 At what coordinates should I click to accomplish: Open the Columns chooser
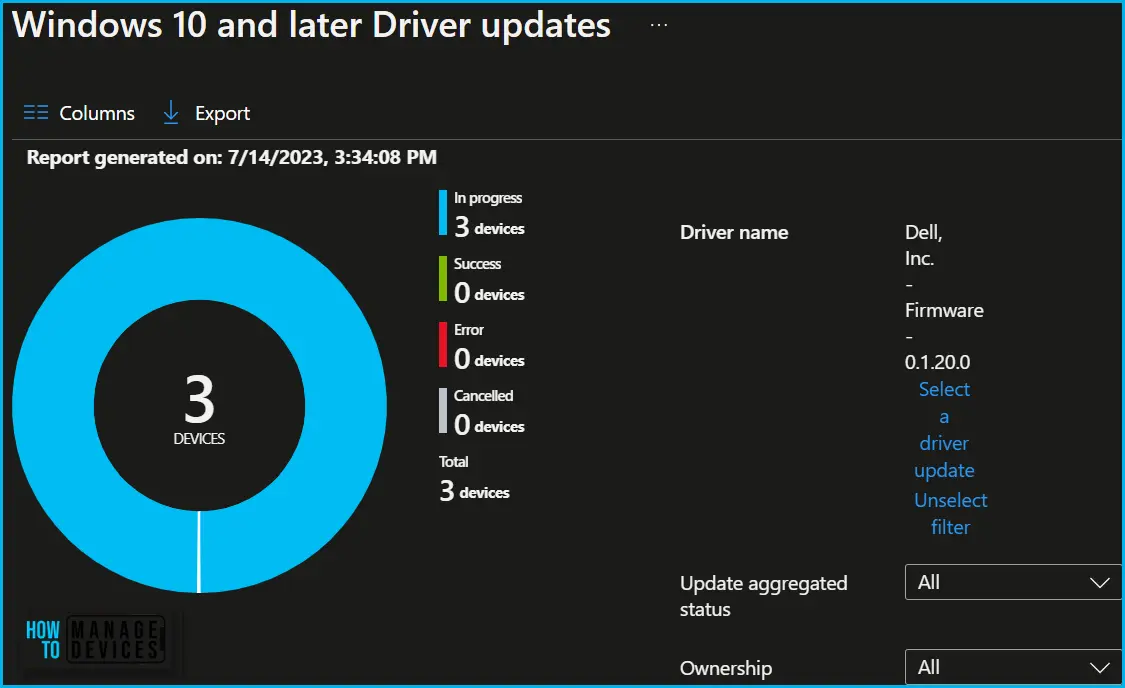(x=79, y=113)
